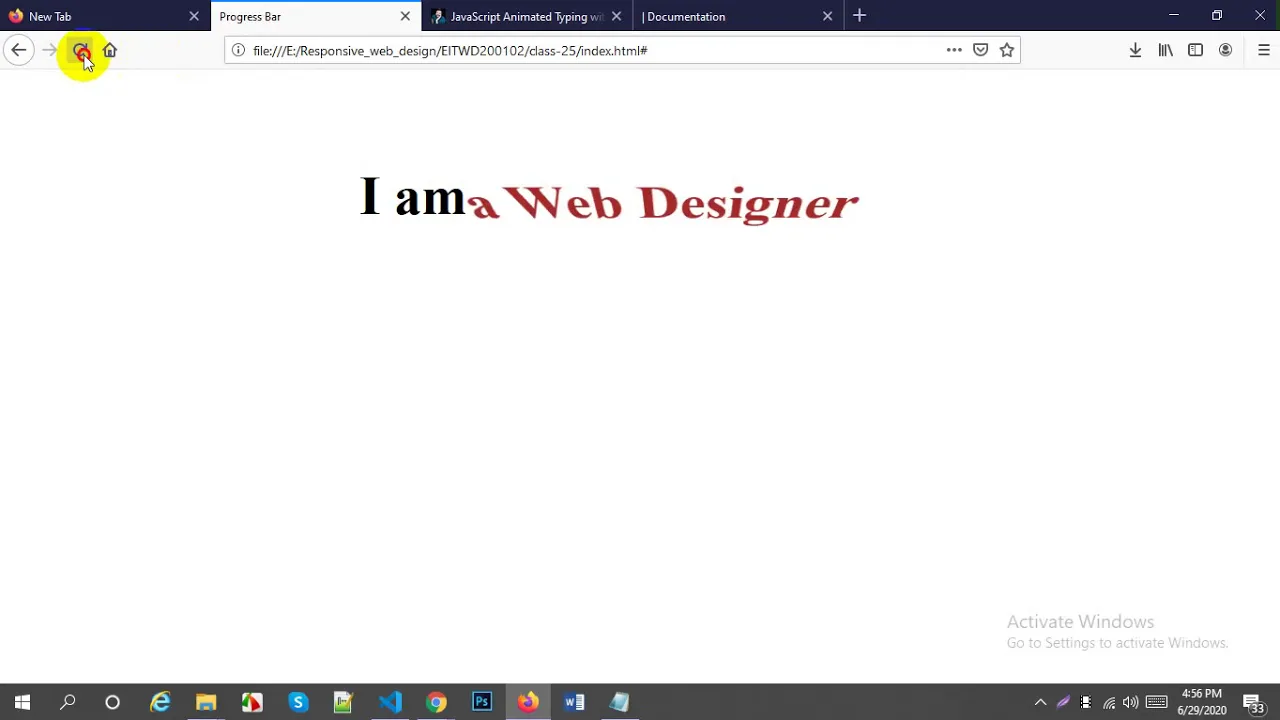Open File Explorer from taskbar
Screen dimensions: 1280x720
pyautogui.click(x=206, y=702)
